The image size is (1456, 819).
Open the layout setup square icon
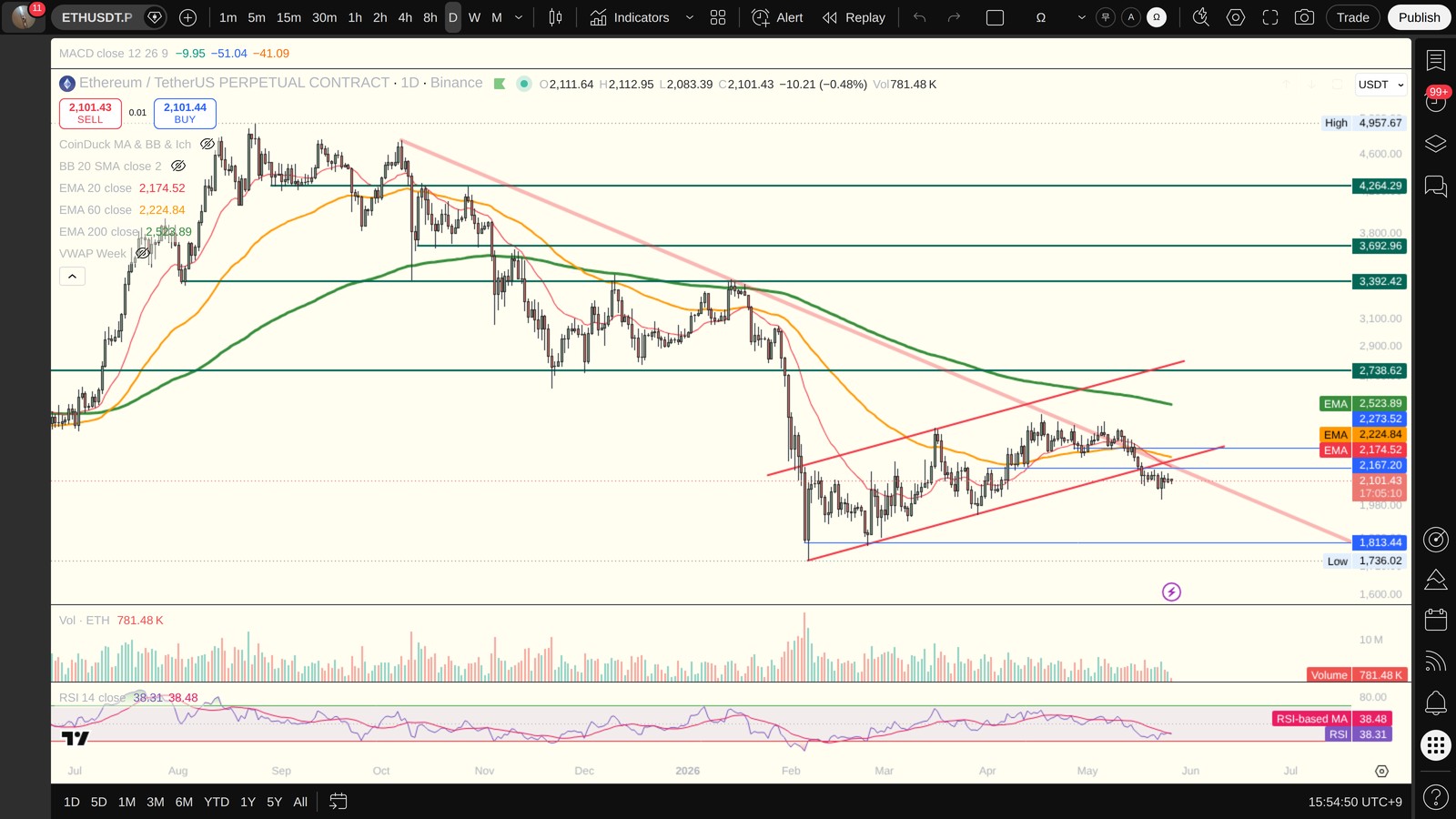point(995,17)
